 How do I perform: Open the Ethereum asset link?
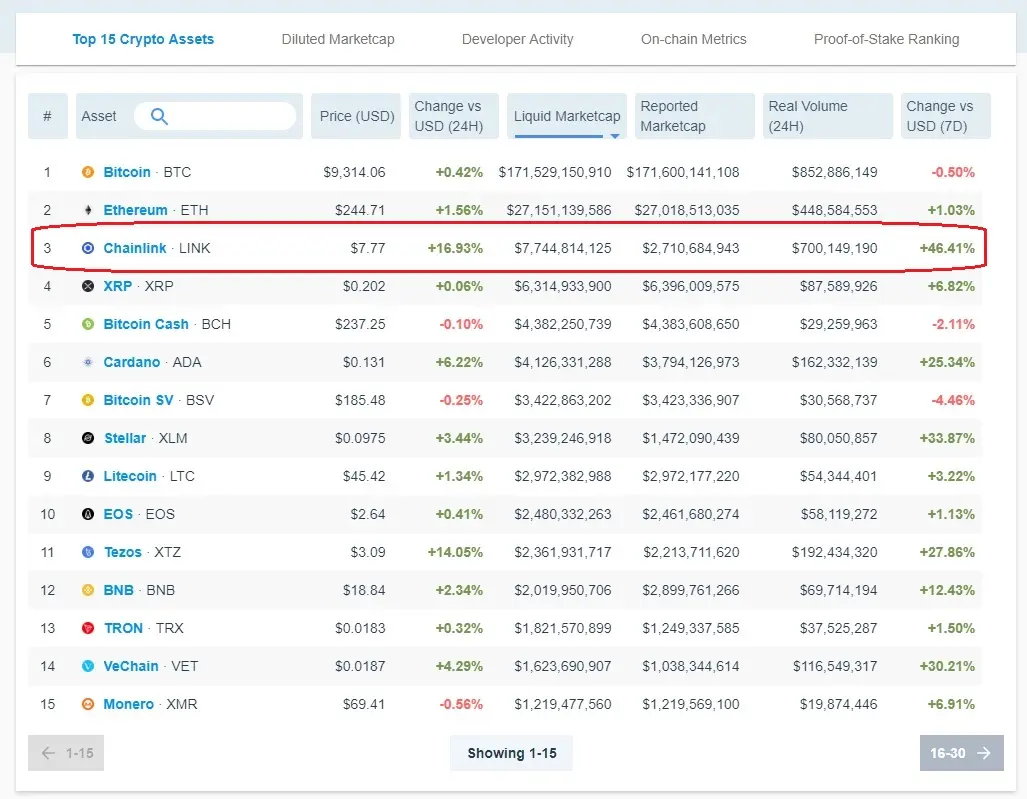[x=136, y=210]
